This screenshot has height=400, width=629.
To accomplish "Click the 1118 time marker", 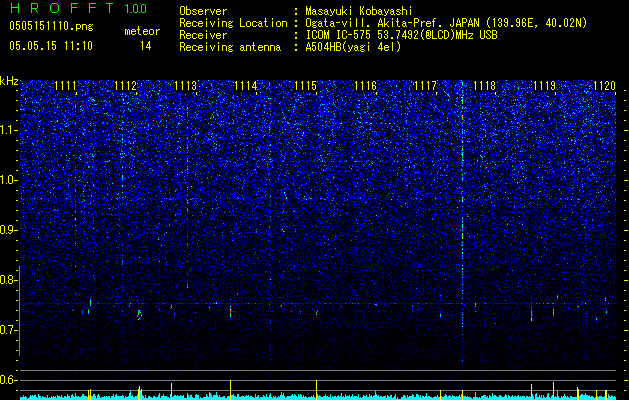I will [x=485, y=86].
